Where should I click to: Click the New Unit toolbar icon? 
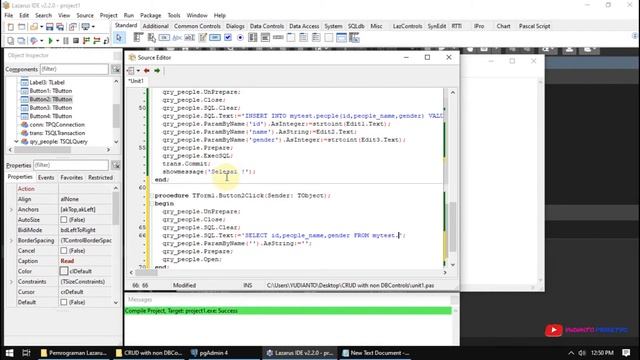11,27
